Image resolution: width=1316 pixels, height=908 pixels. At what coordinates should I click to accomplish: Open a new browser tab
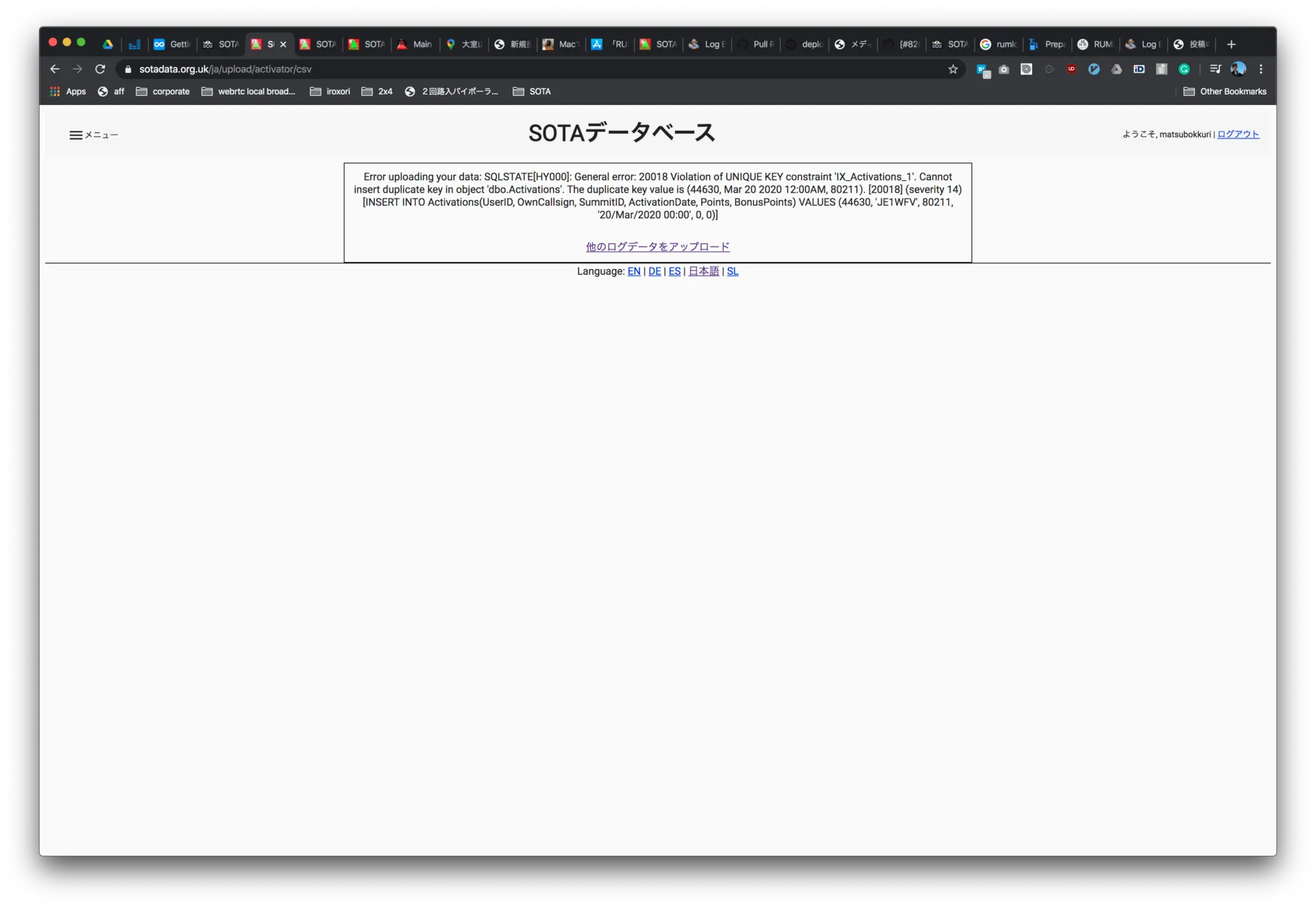click(1231, 45)
